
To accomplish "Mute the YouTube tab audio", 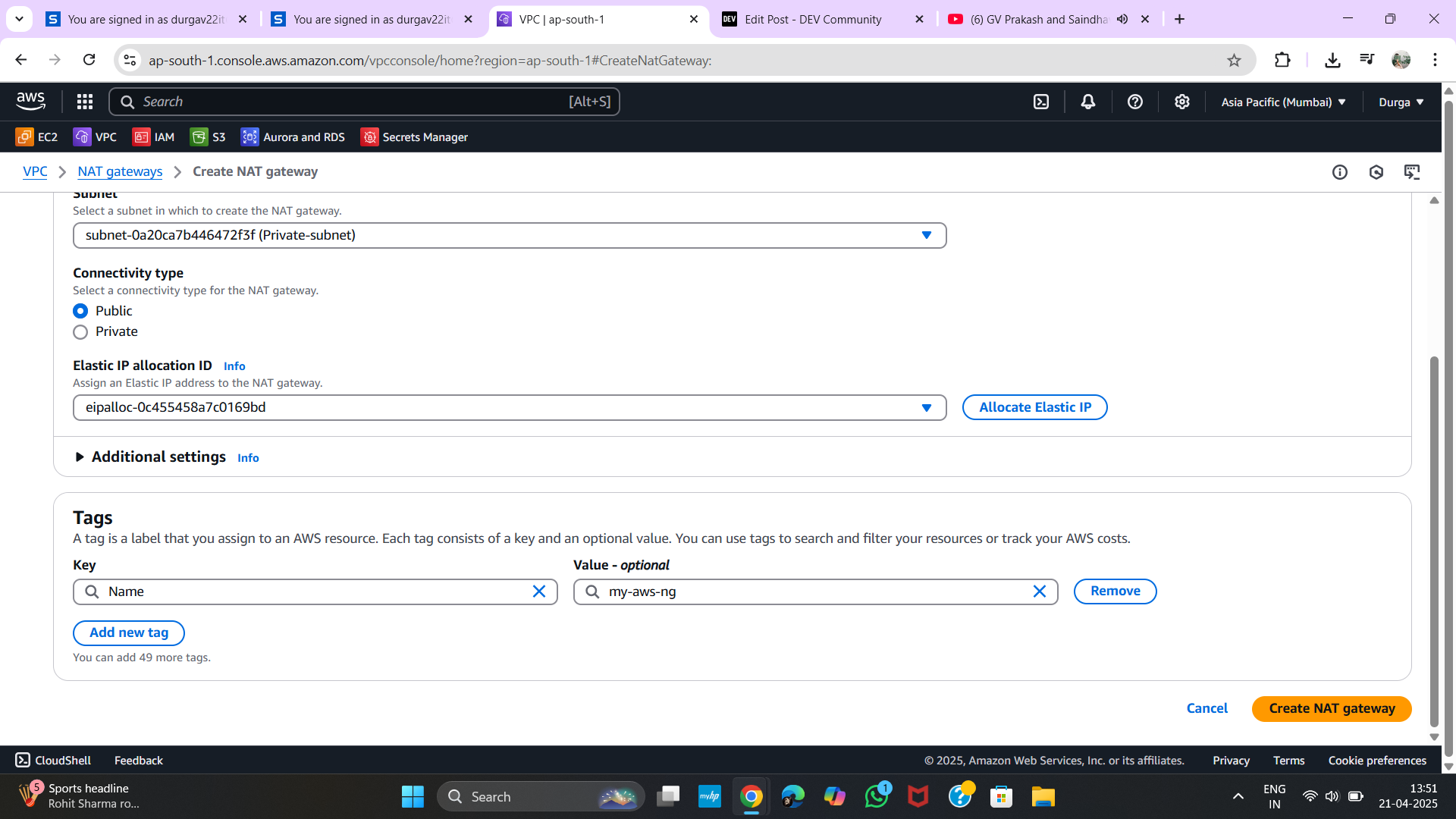I will 1122,19.
